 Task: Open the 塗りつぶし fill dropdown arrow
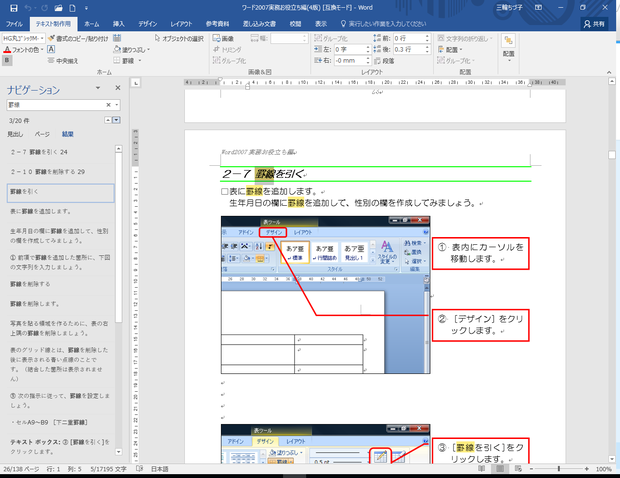pyautogui.click(x=149, y=50)
